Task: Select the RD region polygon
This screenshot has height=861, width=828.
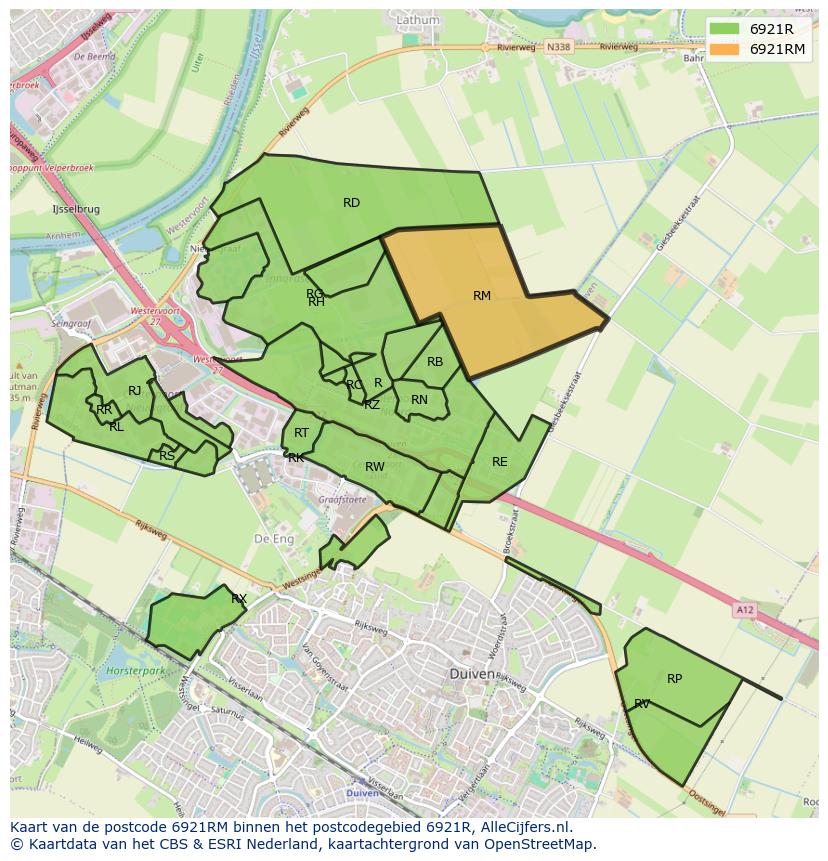Action: point(351,202)
